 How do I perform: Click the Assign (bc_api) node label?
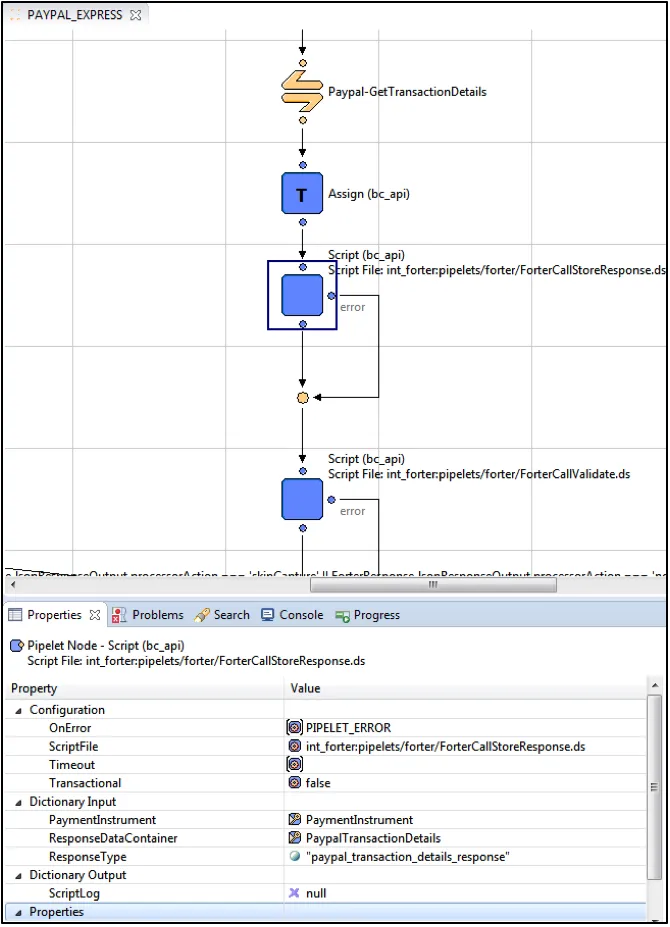pos(369,194)
